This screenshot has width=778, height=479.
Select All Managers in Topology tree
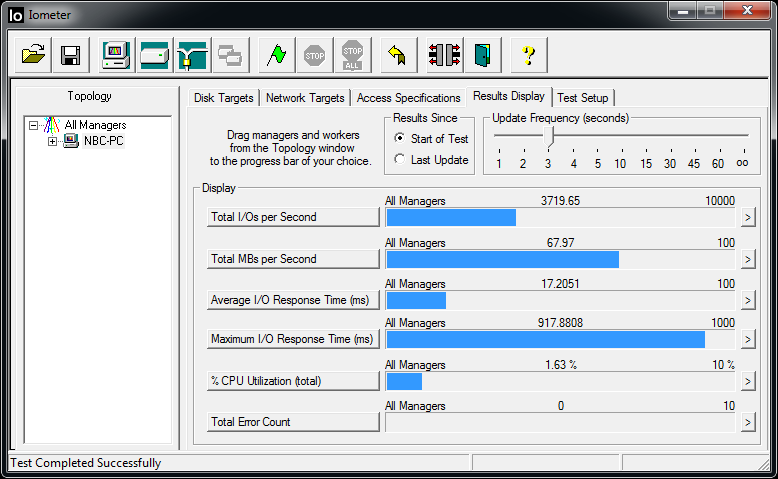[95, 125]
